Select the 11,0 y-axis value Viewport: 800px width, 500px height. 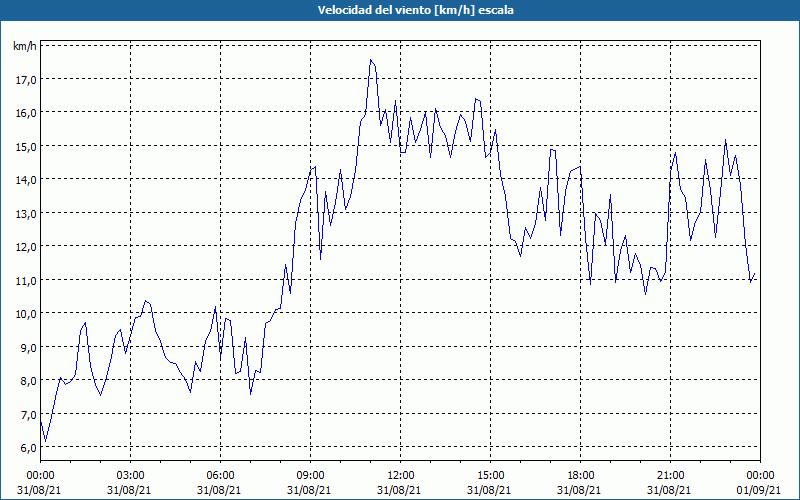coord(25,281)
